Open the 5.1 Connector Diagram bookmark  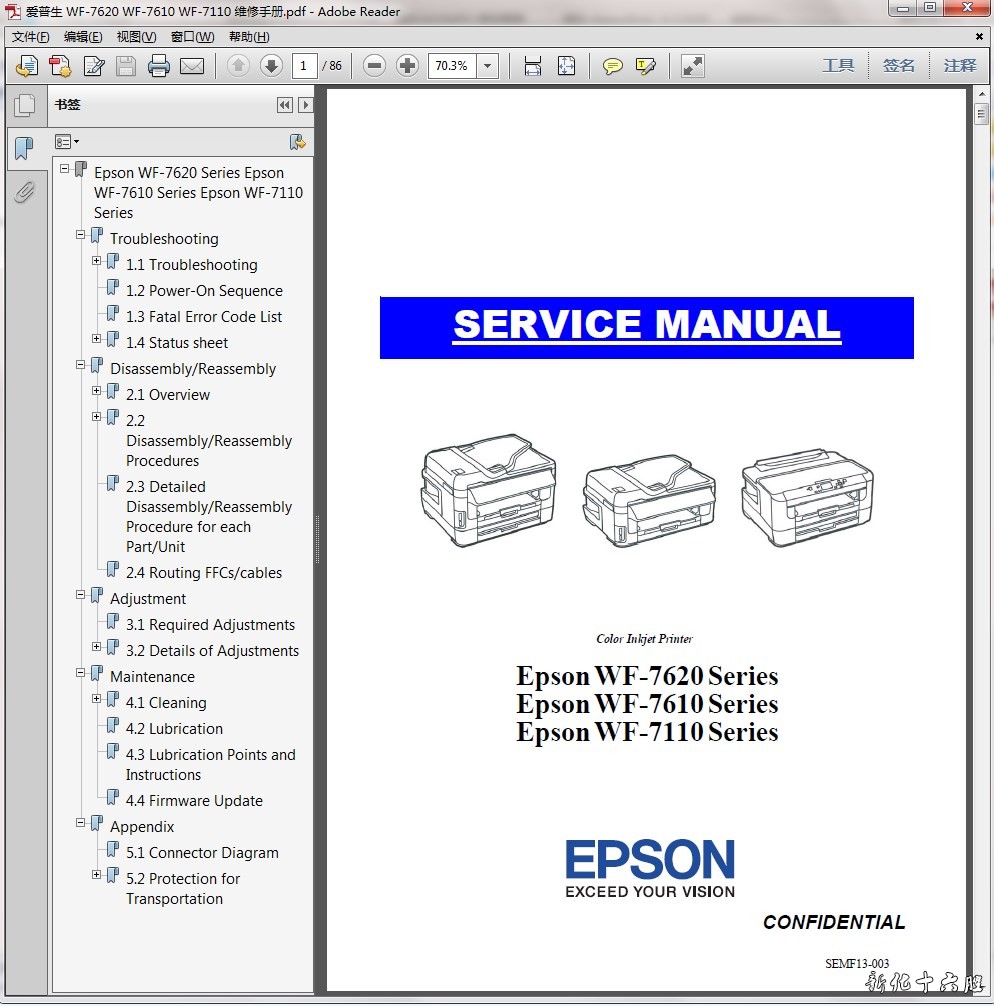(x=202, y=853)
